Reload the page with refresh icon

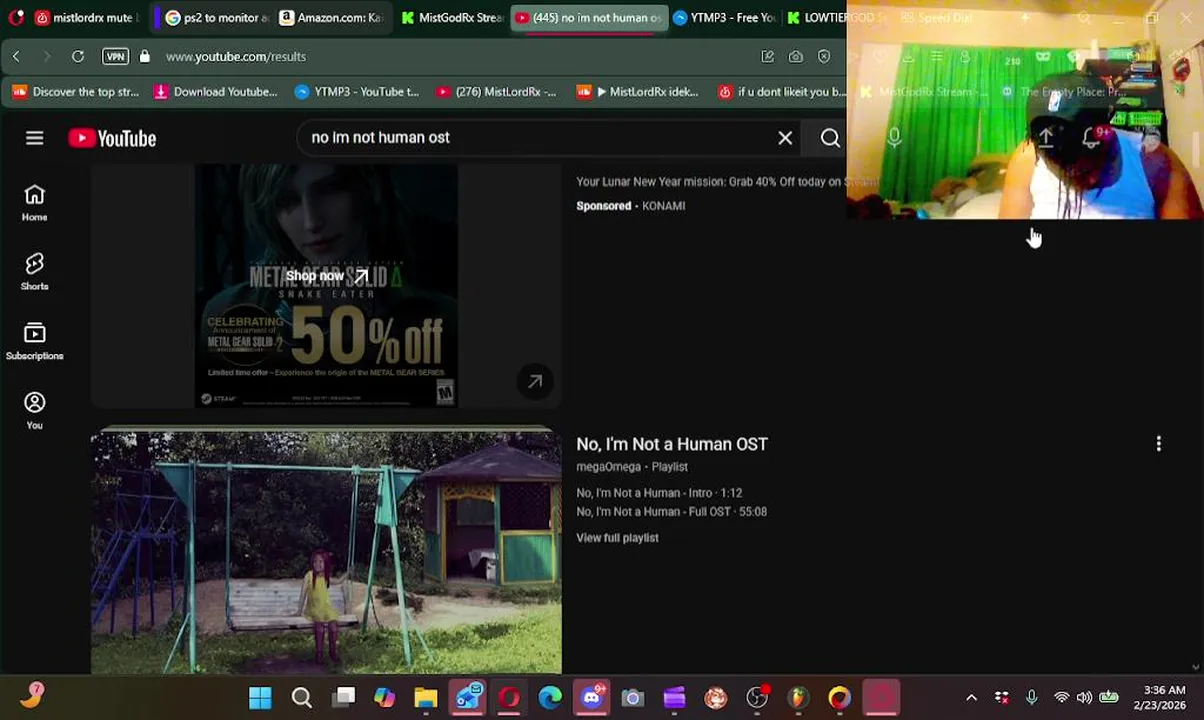[x=78, y=57]
